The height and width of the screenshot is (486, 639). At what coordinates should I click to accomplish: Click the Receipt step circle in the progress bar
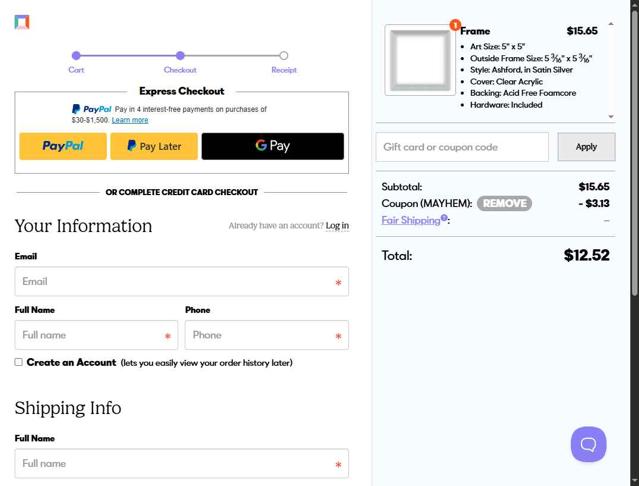[284, 55]
